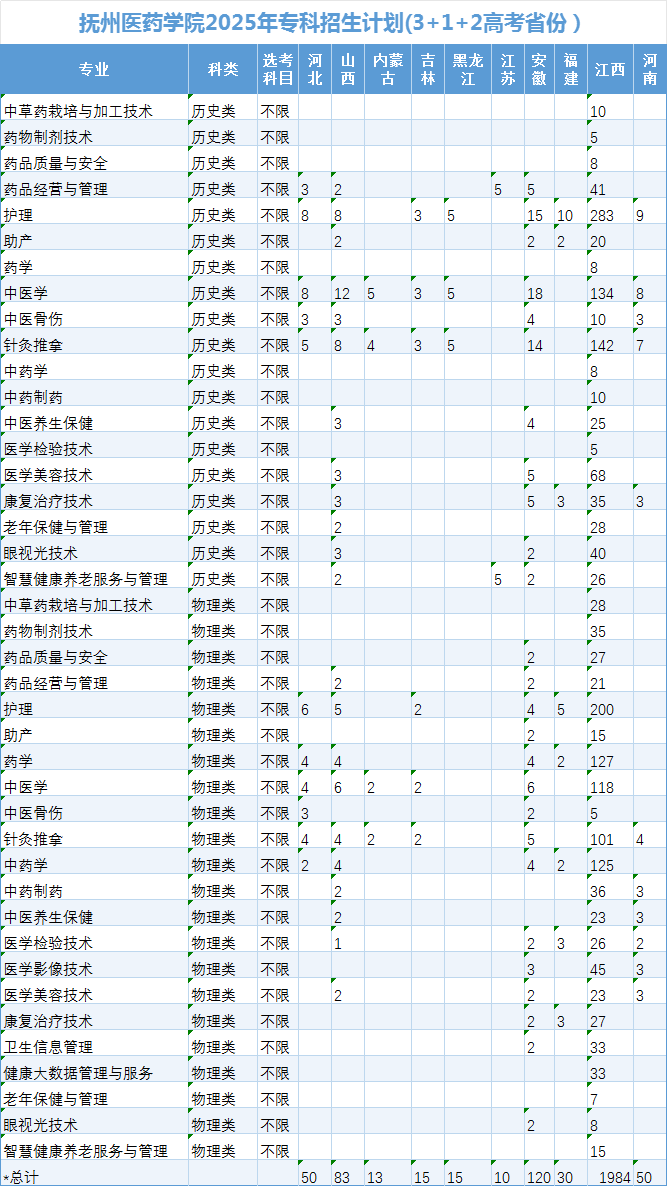Click the 黑龙江 province header
The image size is (667, 1186).
(467, 70)
